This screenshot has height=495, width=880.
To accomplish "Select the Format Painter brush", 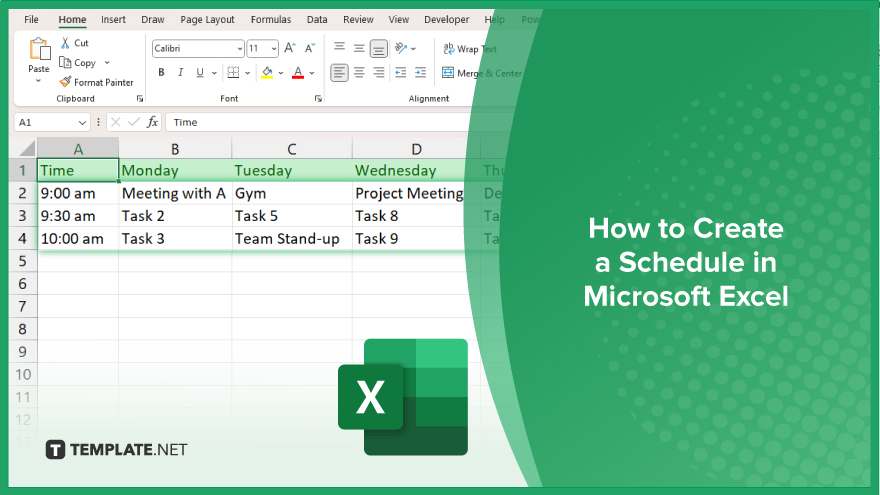I will (66, 82).
